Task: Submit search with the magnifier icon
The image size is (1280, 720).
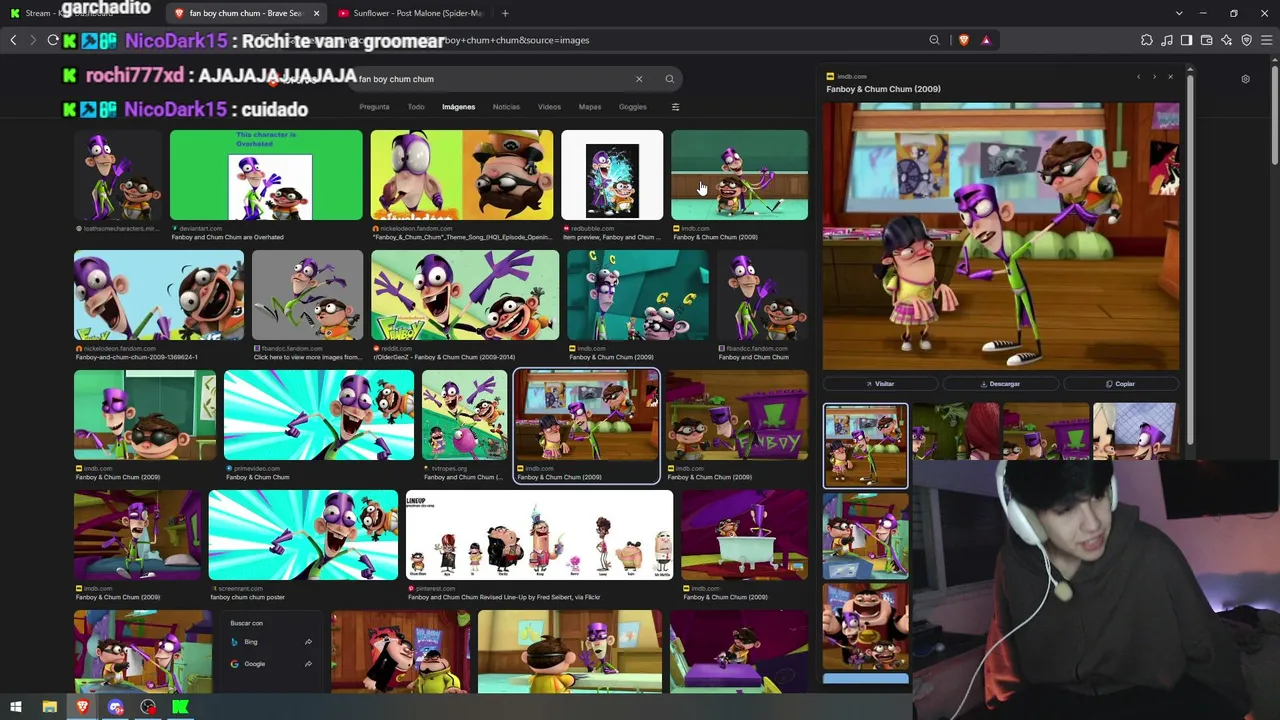Action: click(x=670, y=79)
